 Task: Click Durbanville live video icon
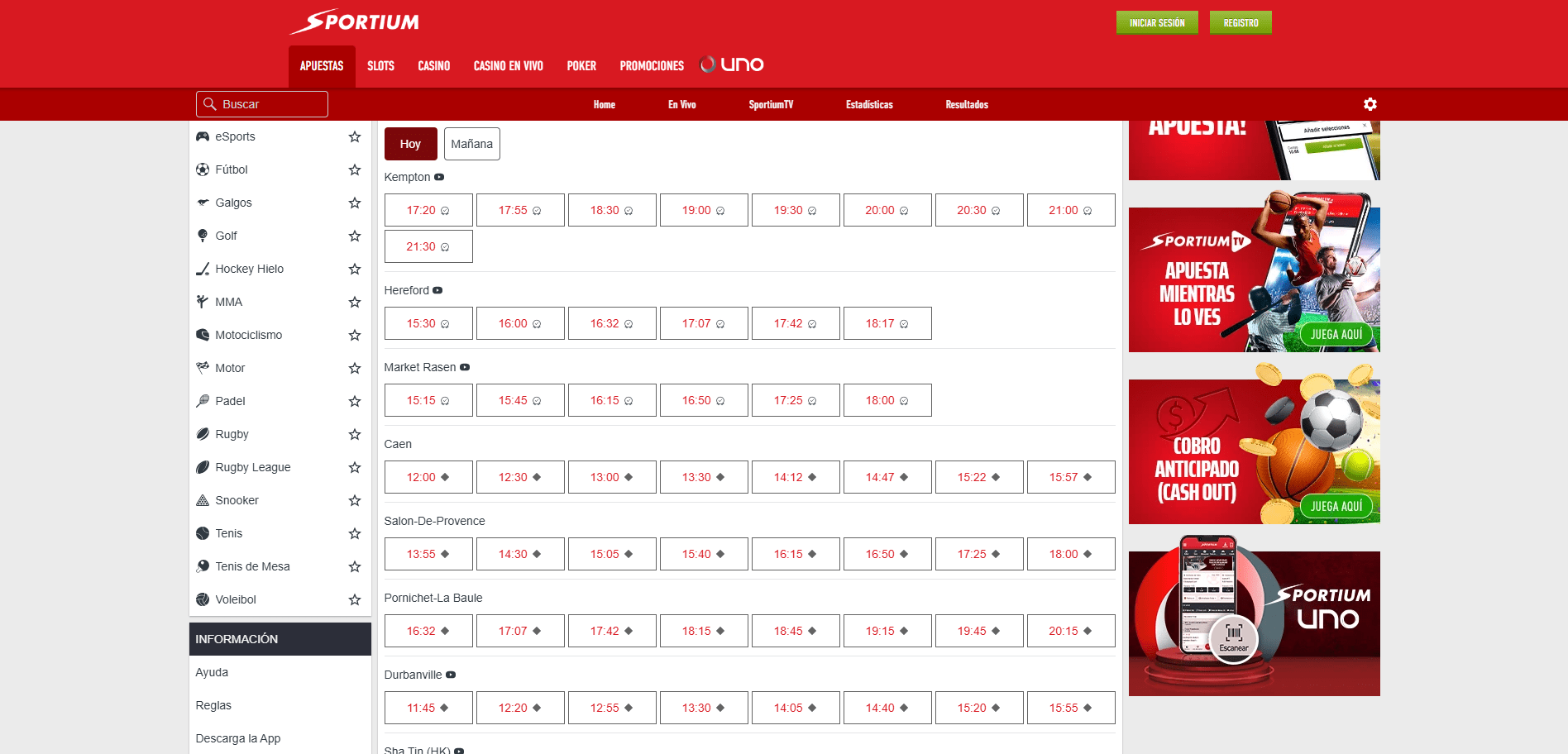451,675
